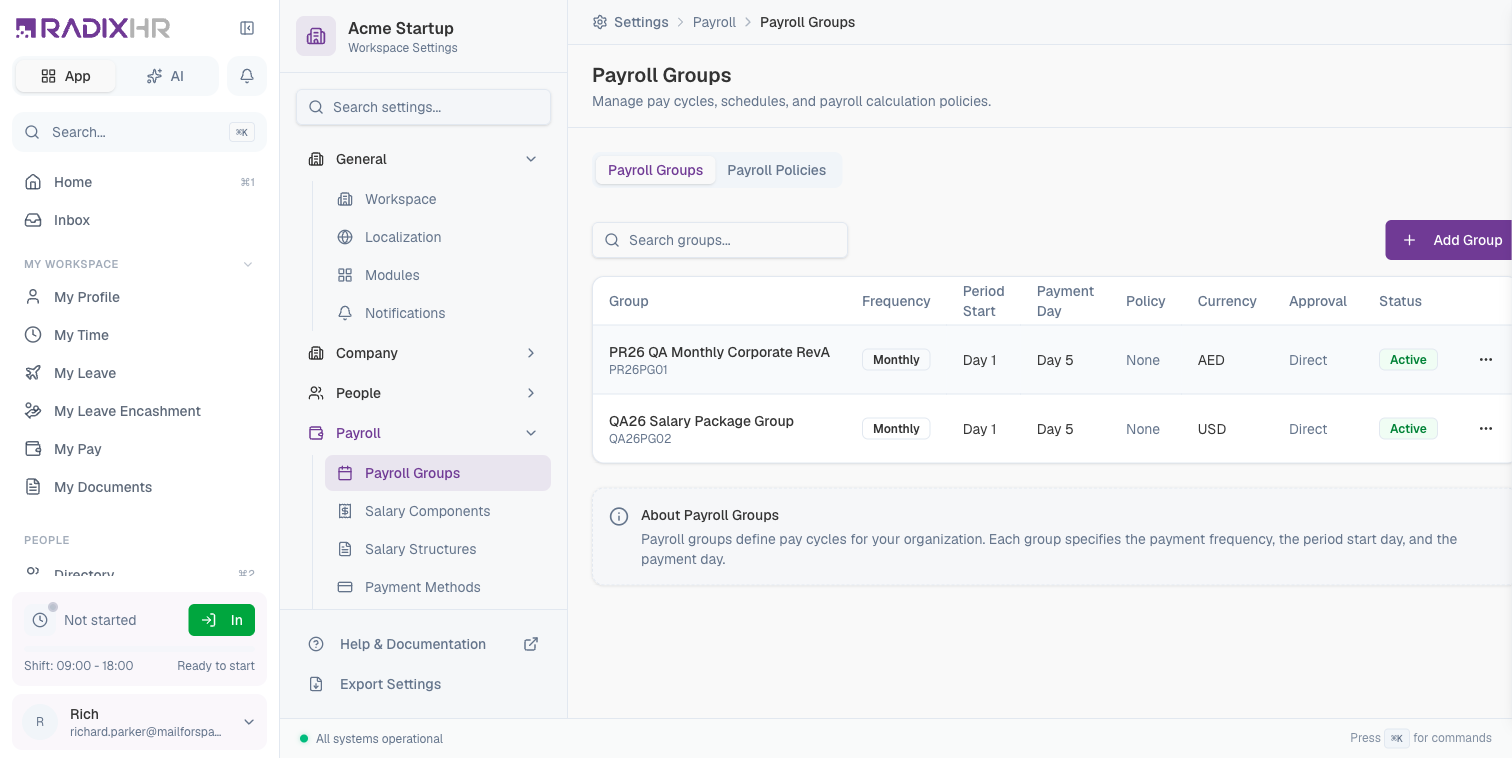The height and width of the screenshot is (758, 1512).
Task: Click the Currency column header
Action: point(1227,301)
